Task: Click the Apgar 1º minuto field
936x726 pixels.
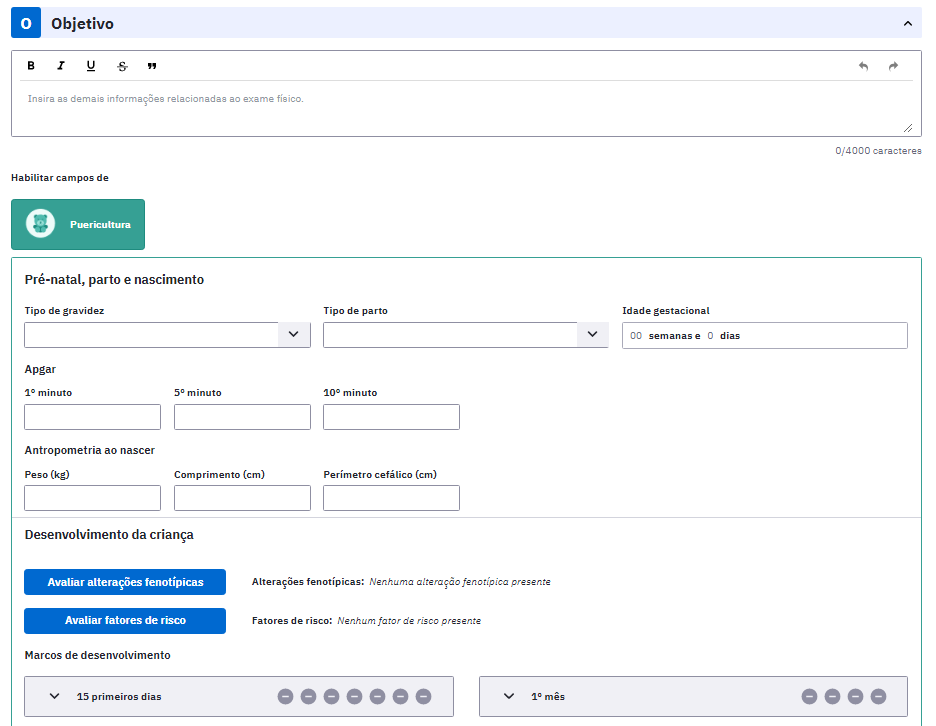Action: point(93,417)
